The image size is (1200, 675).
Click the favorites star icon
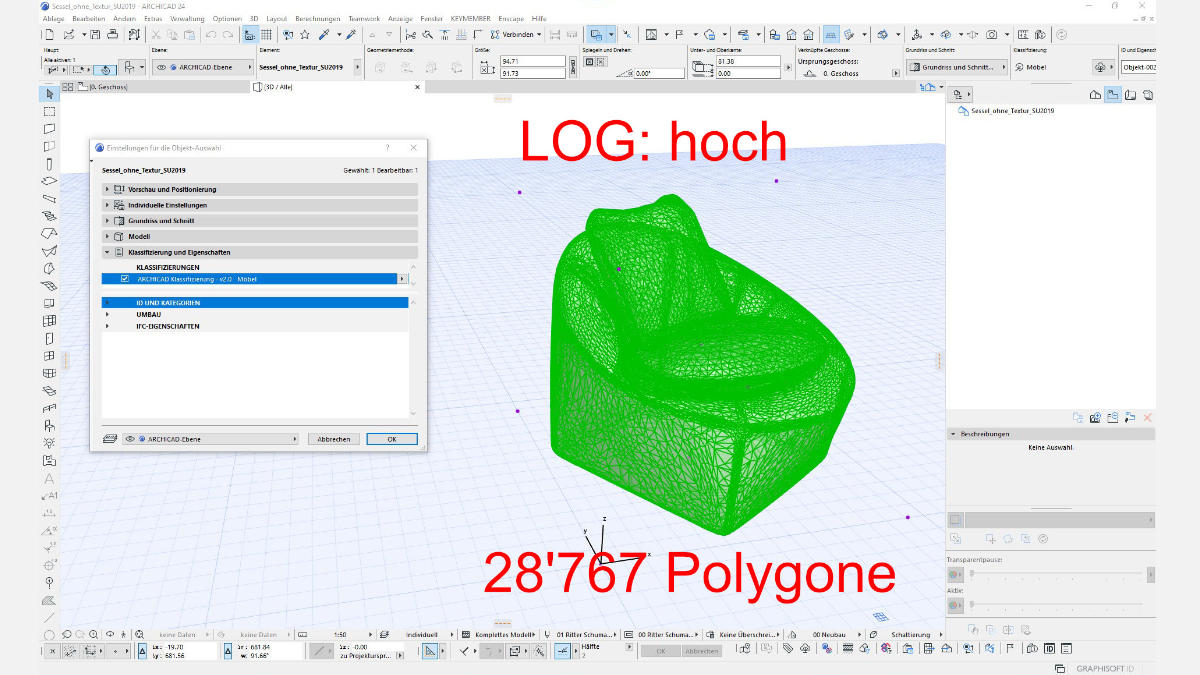(304, 34)
